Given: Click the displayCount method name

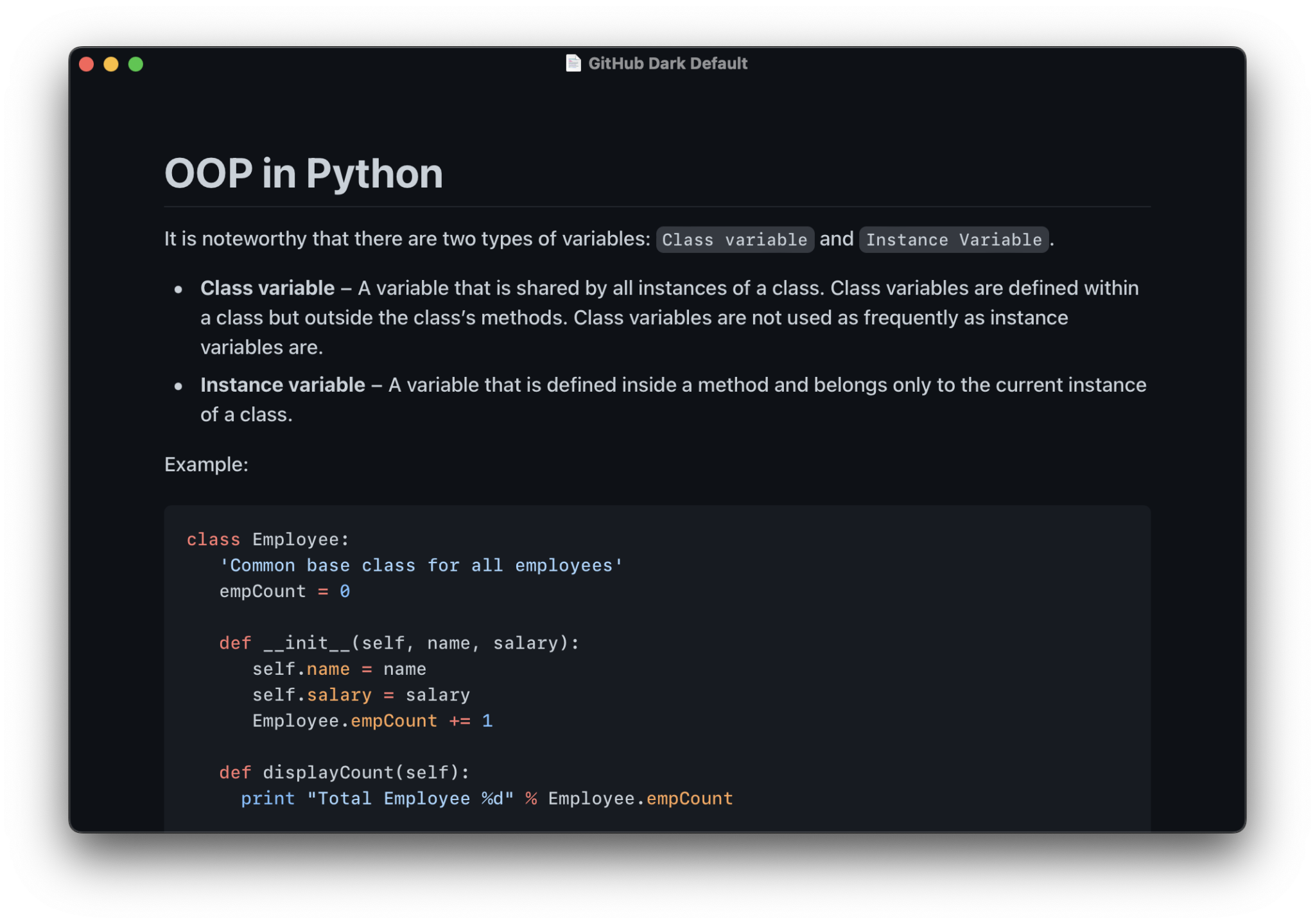Looking at the screenshot, I should click(x=327, y=772).
